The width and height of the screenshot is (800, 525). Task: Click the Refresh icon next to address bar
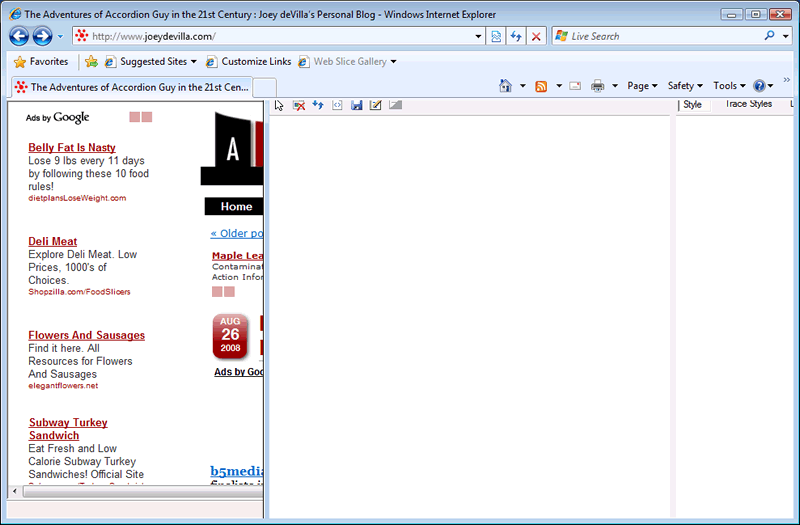point(516,36)
